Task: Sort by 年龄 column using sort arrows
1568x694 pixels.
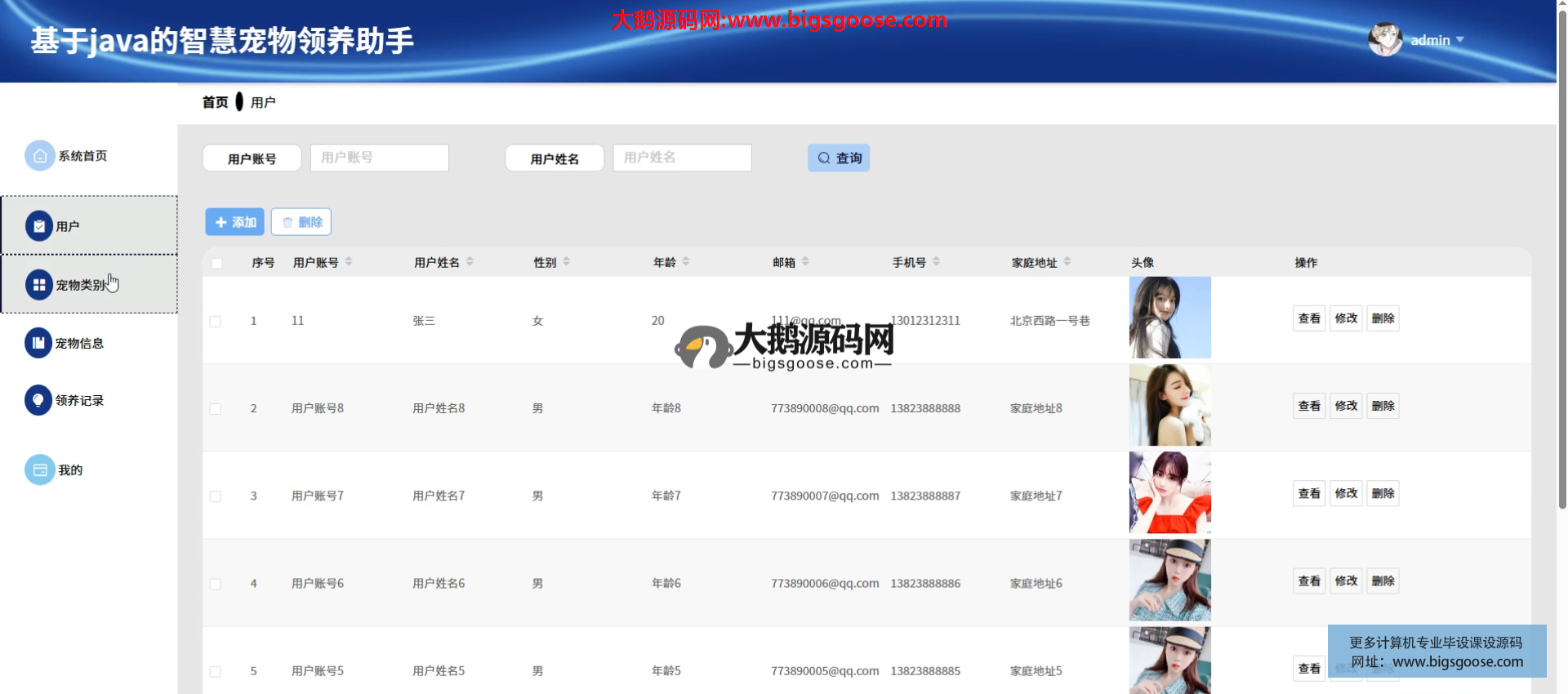Action: [x=686, y=262]
